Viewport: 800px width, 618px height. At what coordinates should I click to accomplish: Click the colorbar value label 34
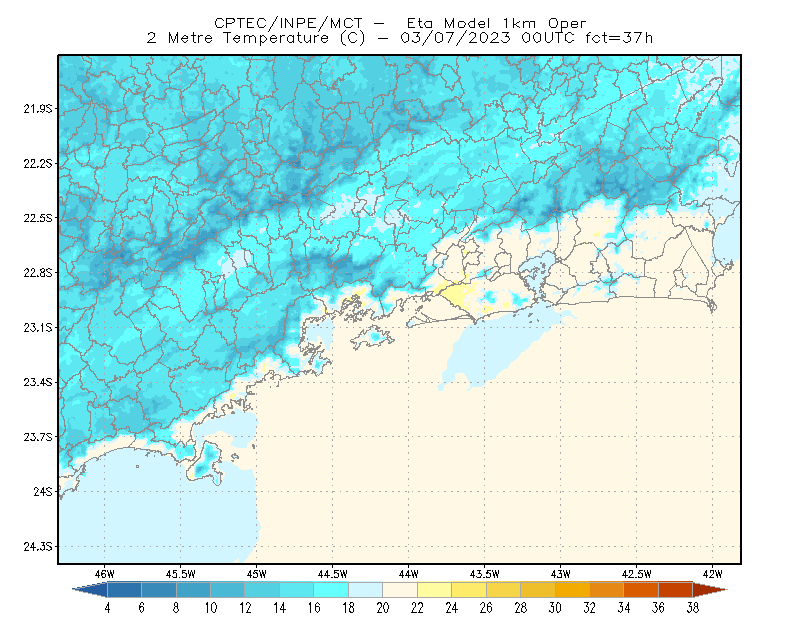pyautogui.click(x=624, y=608)
